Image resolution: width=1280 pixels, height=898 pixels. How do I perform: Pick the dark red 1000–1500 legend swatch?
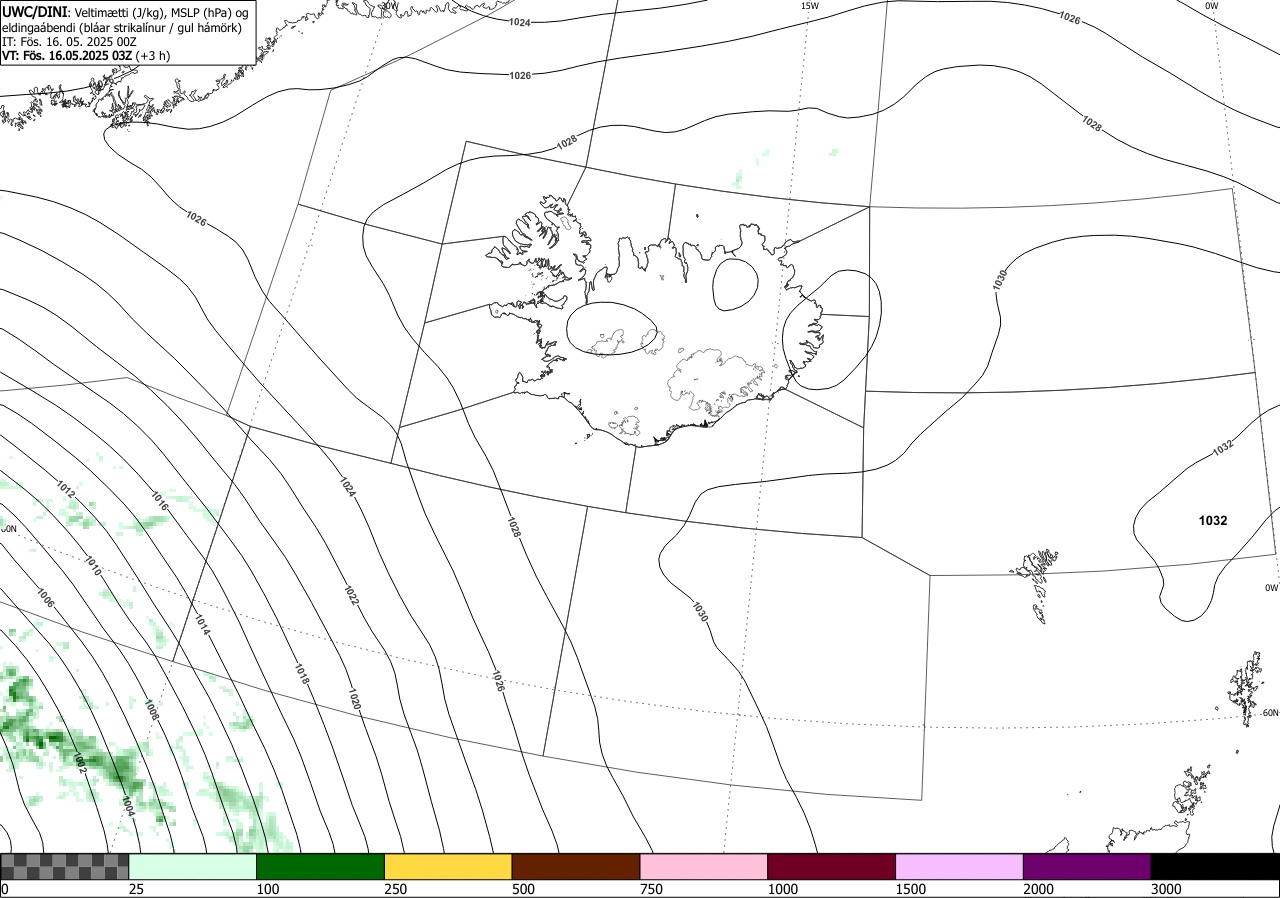coord(832,866)
